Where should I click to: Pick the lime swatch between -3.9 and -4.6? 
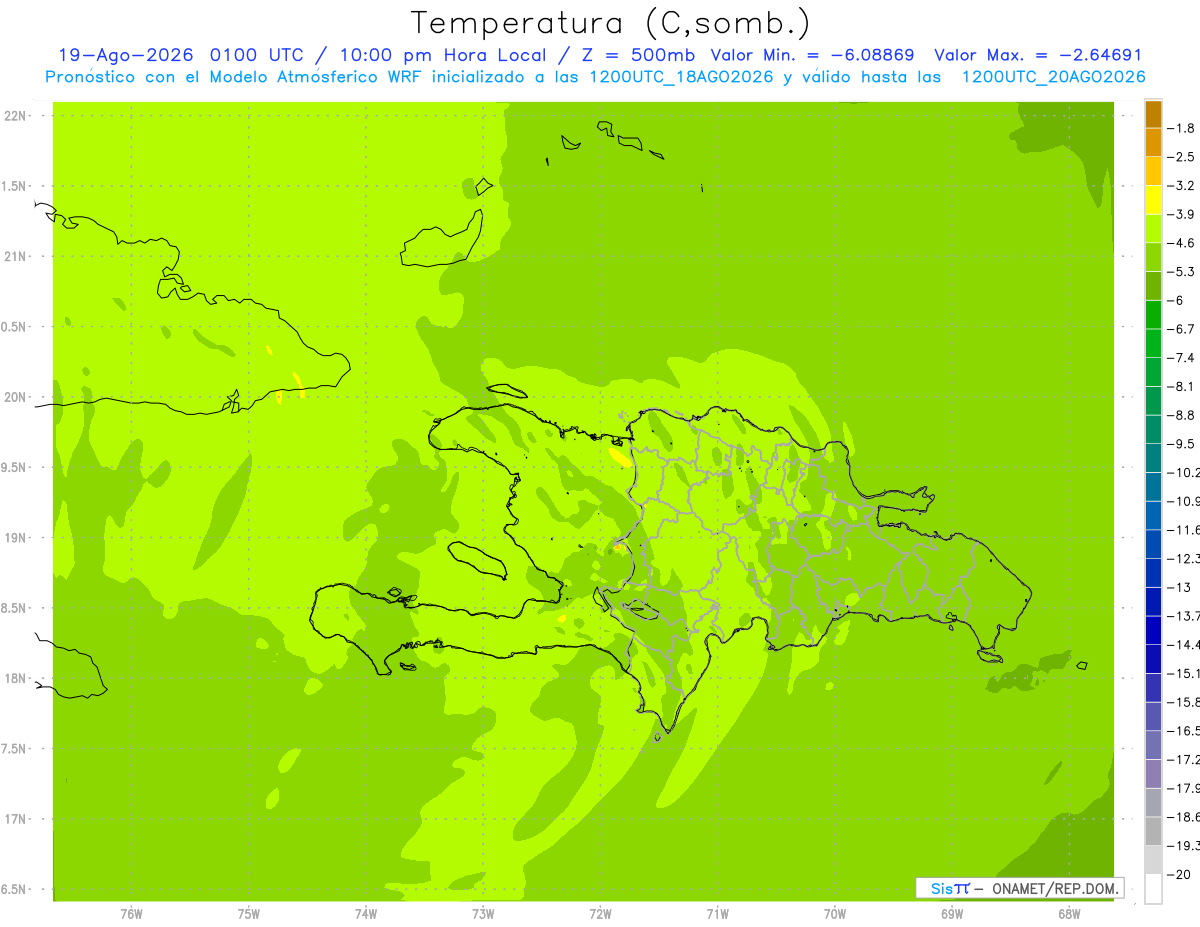[x=1153, y=229]
